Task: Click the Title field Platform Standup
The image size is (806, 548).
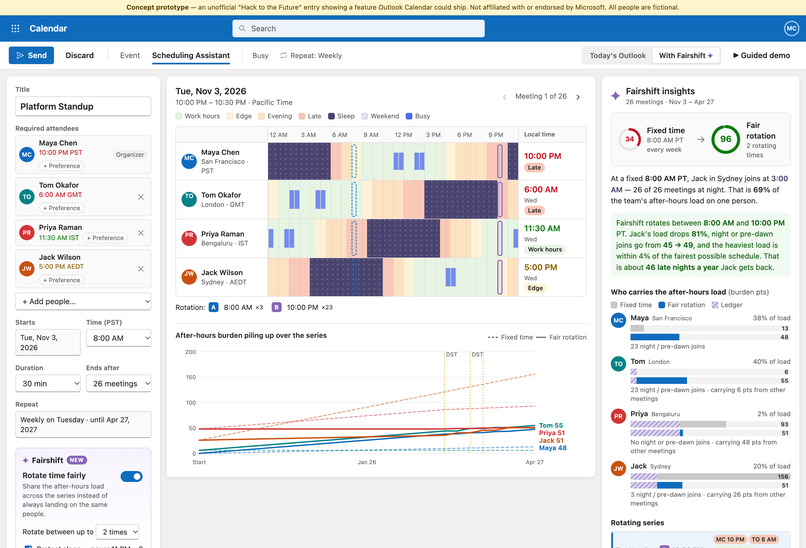Action: tap(83, 106)
